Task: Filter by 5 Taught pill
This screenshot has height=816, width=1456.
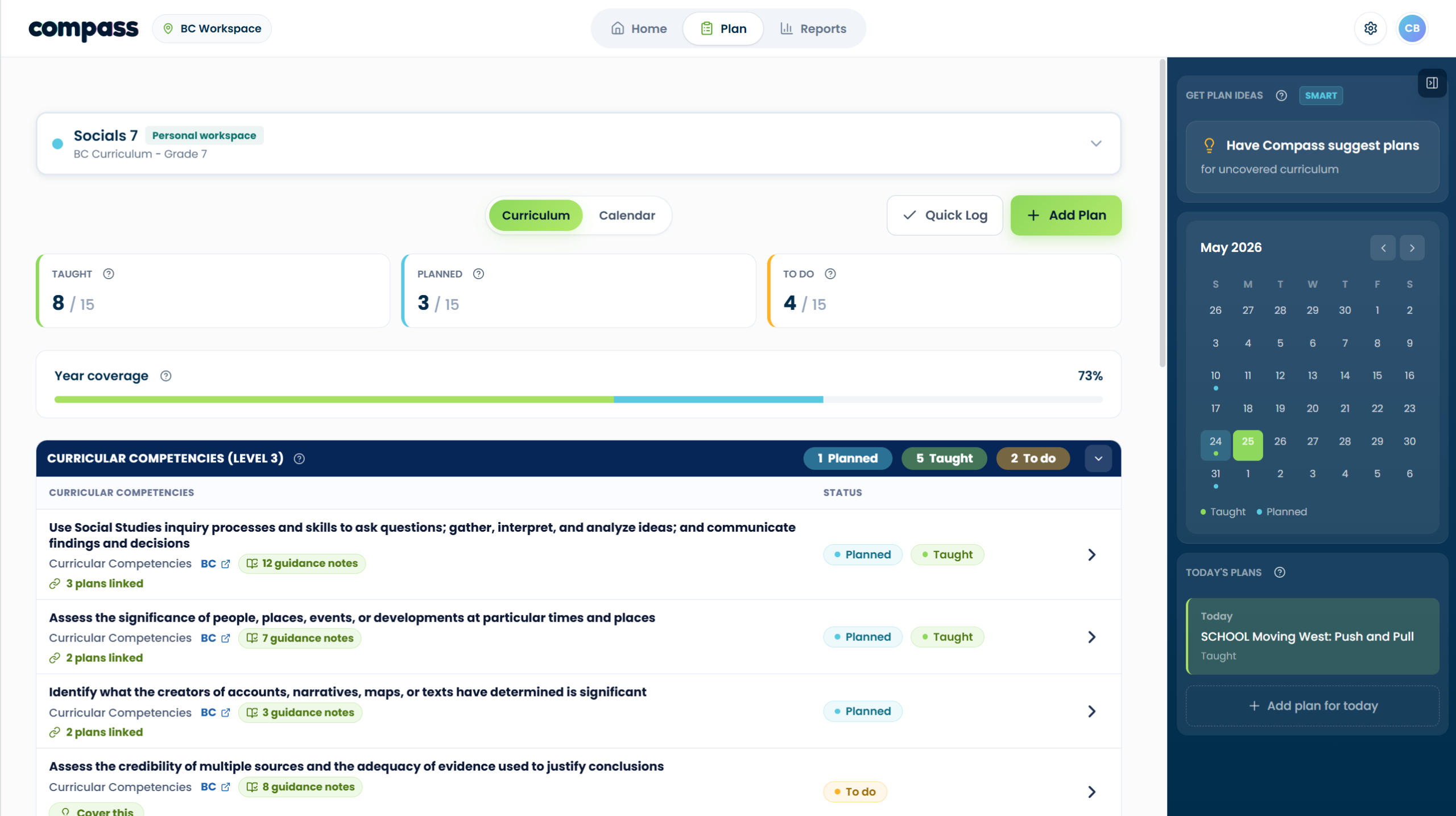Action: coord(944,459)
